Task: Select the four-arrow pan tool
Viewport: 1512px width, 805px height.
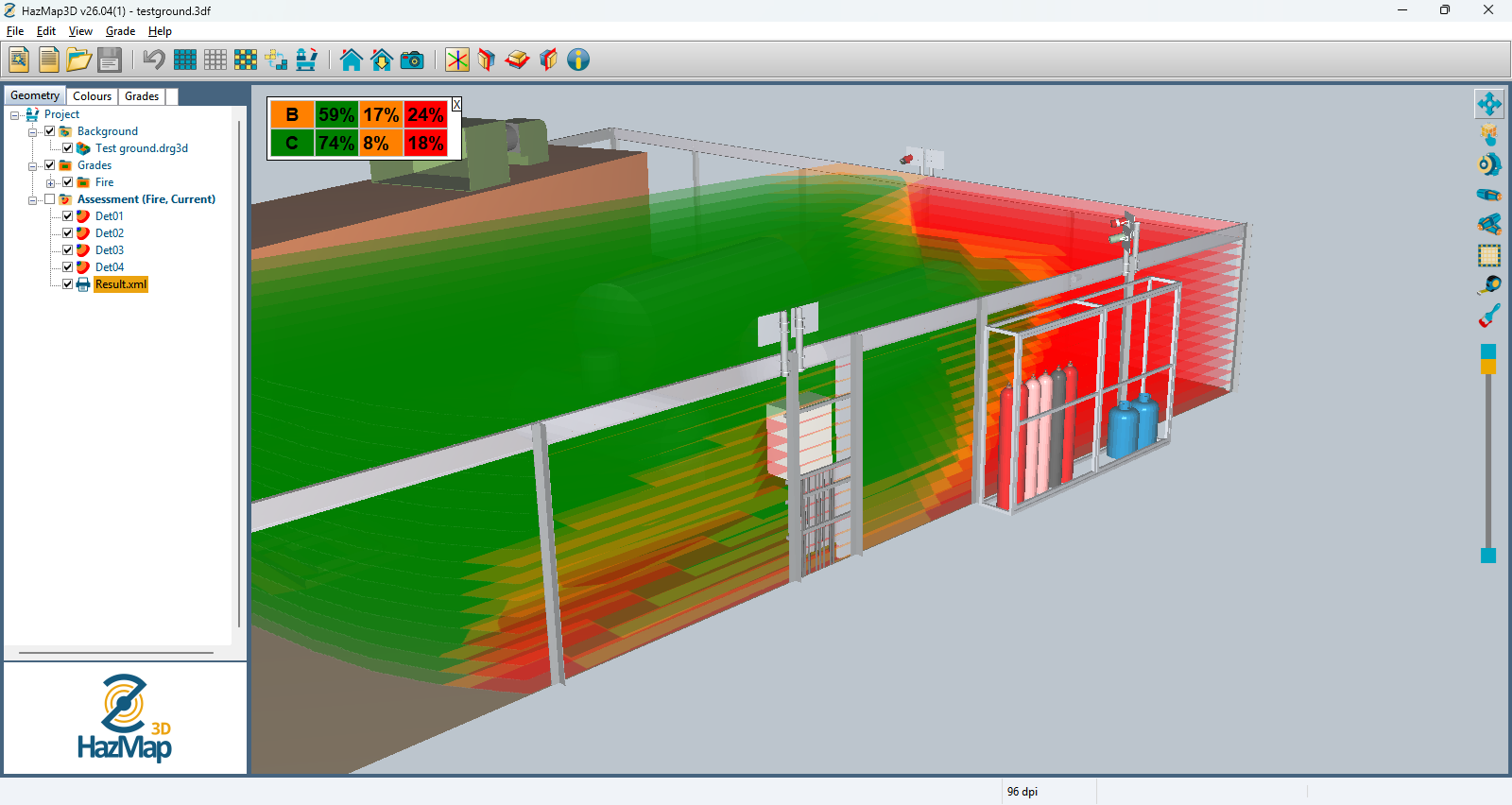Action: 1489,104
